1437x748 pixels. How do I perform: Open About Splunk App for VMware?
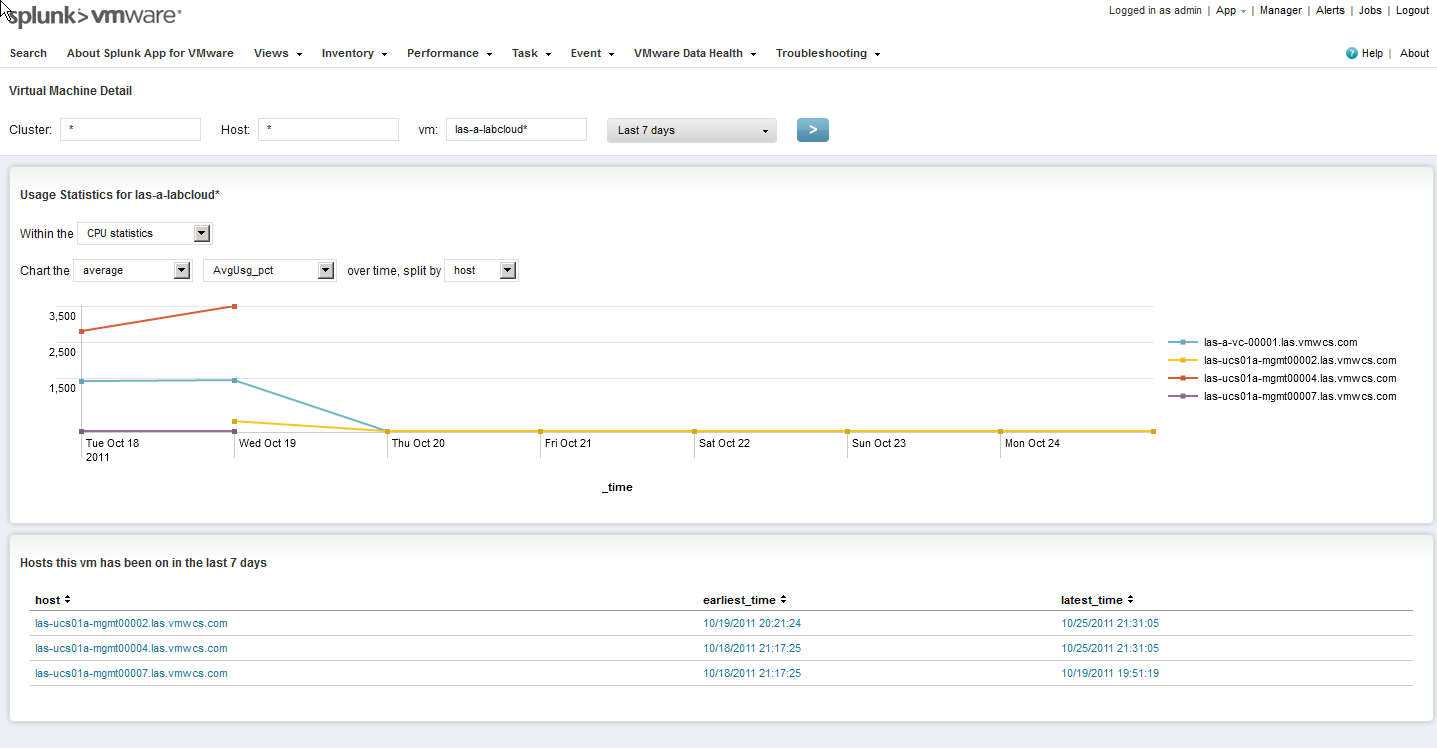[150, 53]
